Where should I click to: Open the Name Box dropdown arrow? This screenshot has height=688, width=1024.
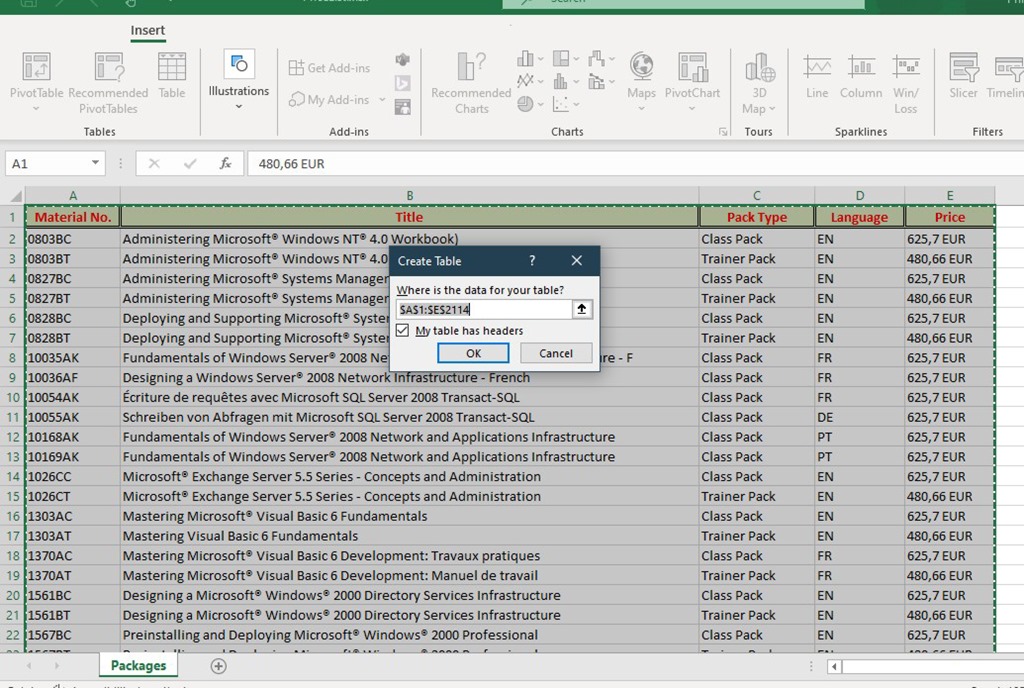95,163
